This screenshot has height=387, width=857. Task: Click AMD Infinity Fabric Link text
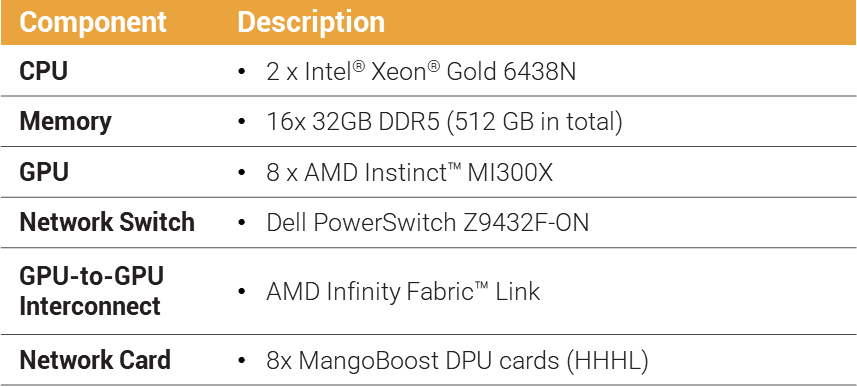[403, 291]
